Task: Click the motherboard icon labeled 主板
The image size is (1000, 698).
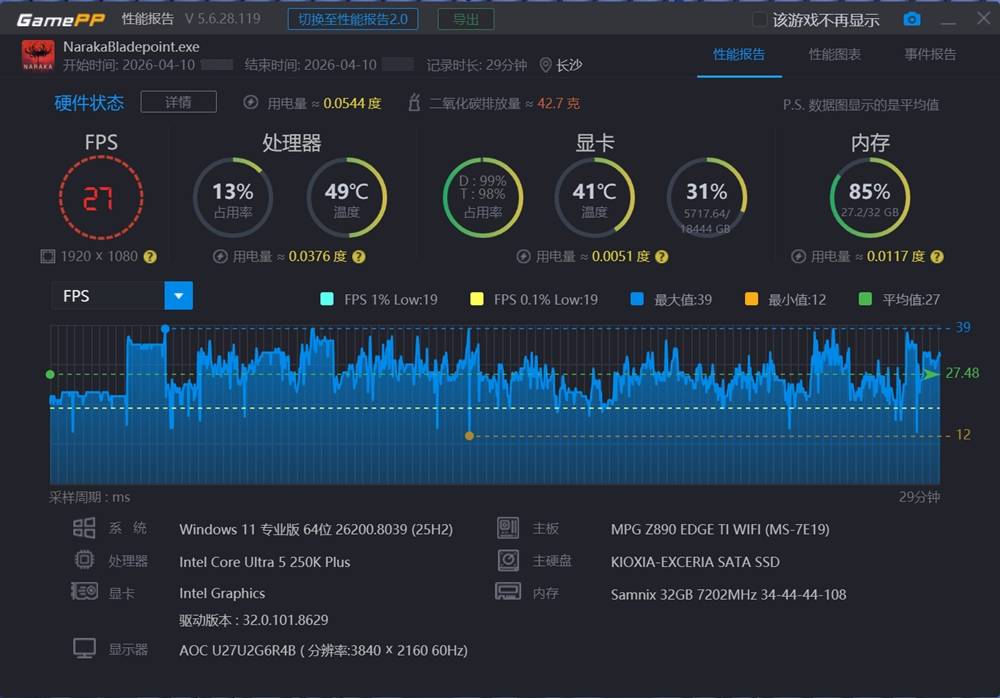Action: point(508,528)
